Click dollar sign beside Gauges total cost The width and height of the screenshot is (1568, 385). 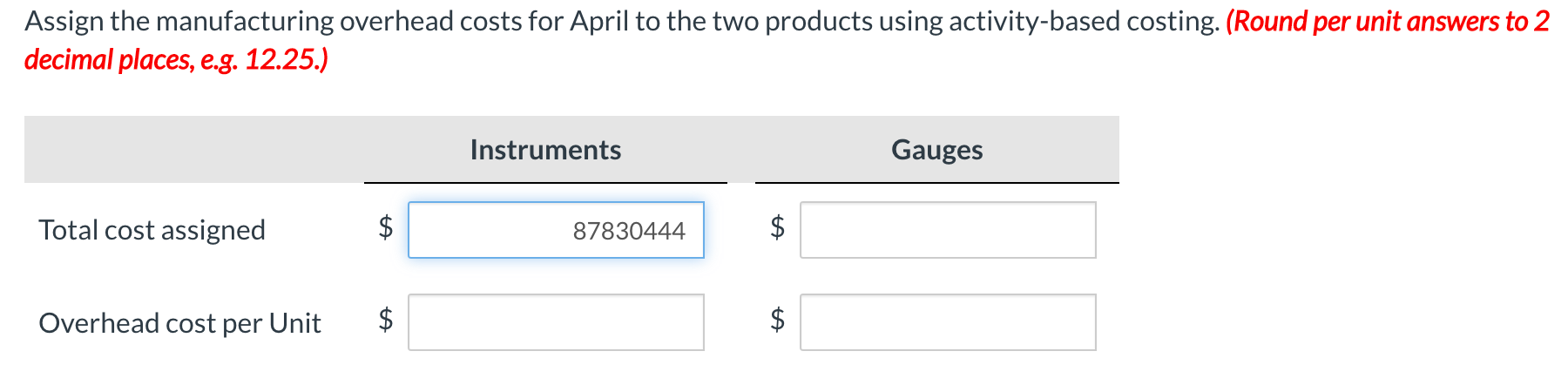[778, 228]
